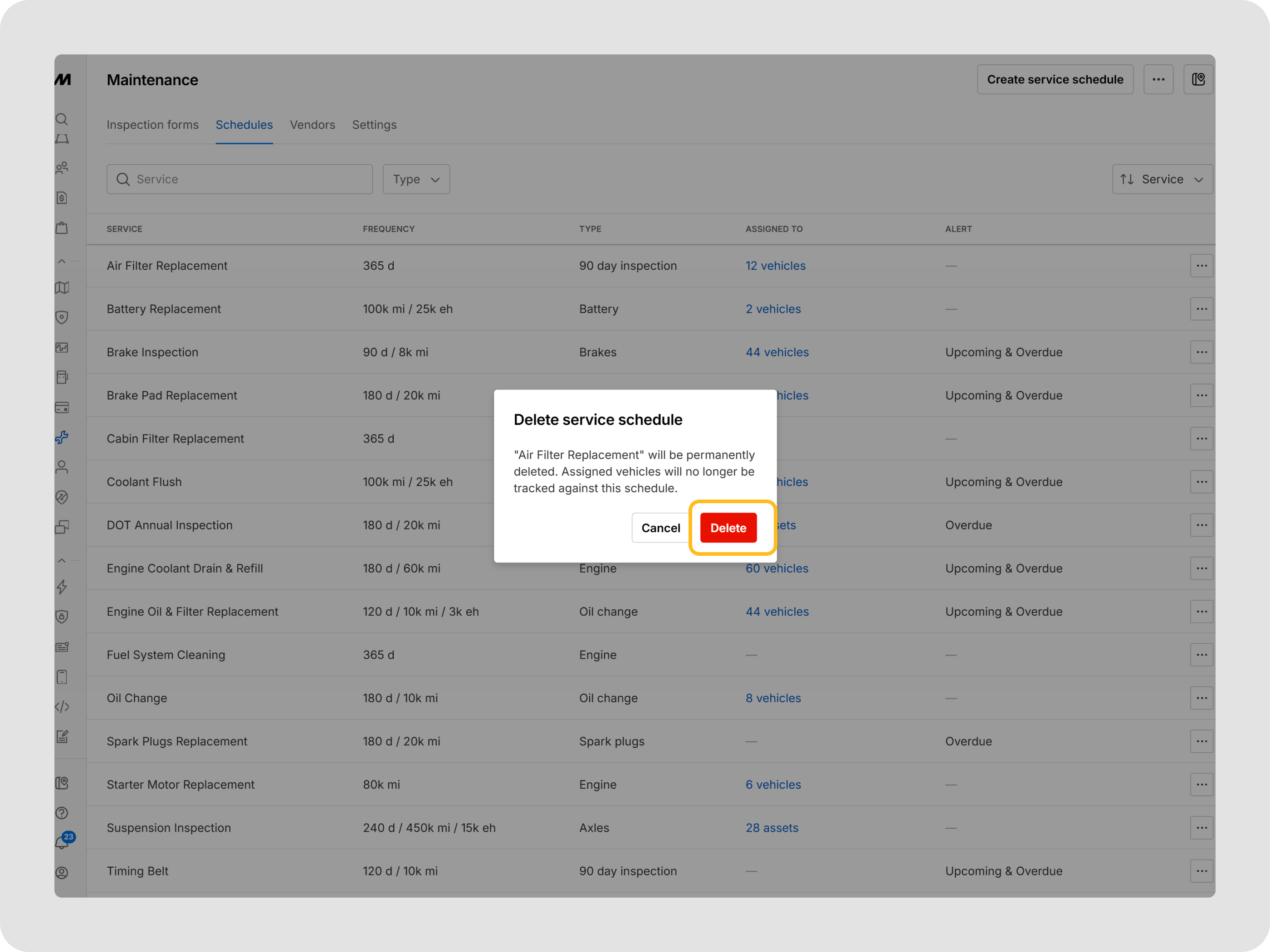This screenshot has width=1270, height=952.
Task: Open the map book icon in sidebar bottom
Action: 62,783
